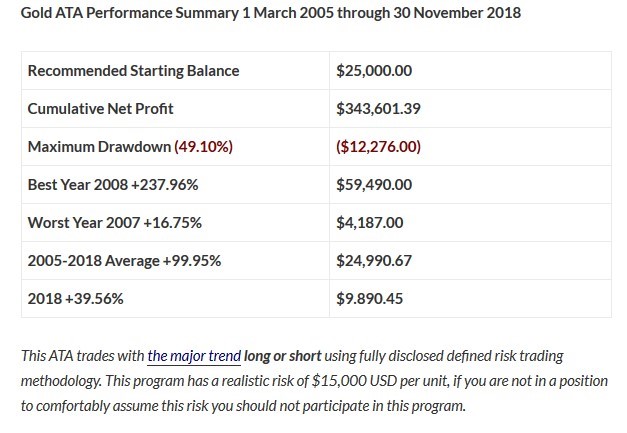Select the $9.890.45 value cell
Viewport: 627px width, 433px height.
pos(372,298)
